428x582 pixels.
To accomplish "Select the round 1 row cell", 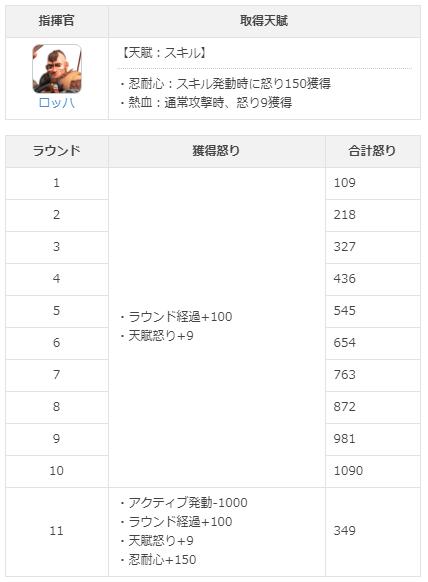I will 57,183.
